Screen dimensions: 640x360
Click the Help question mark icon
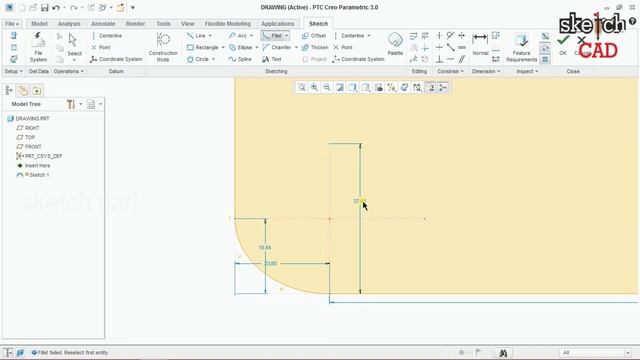pyautogui.click(x=632, y=21)
